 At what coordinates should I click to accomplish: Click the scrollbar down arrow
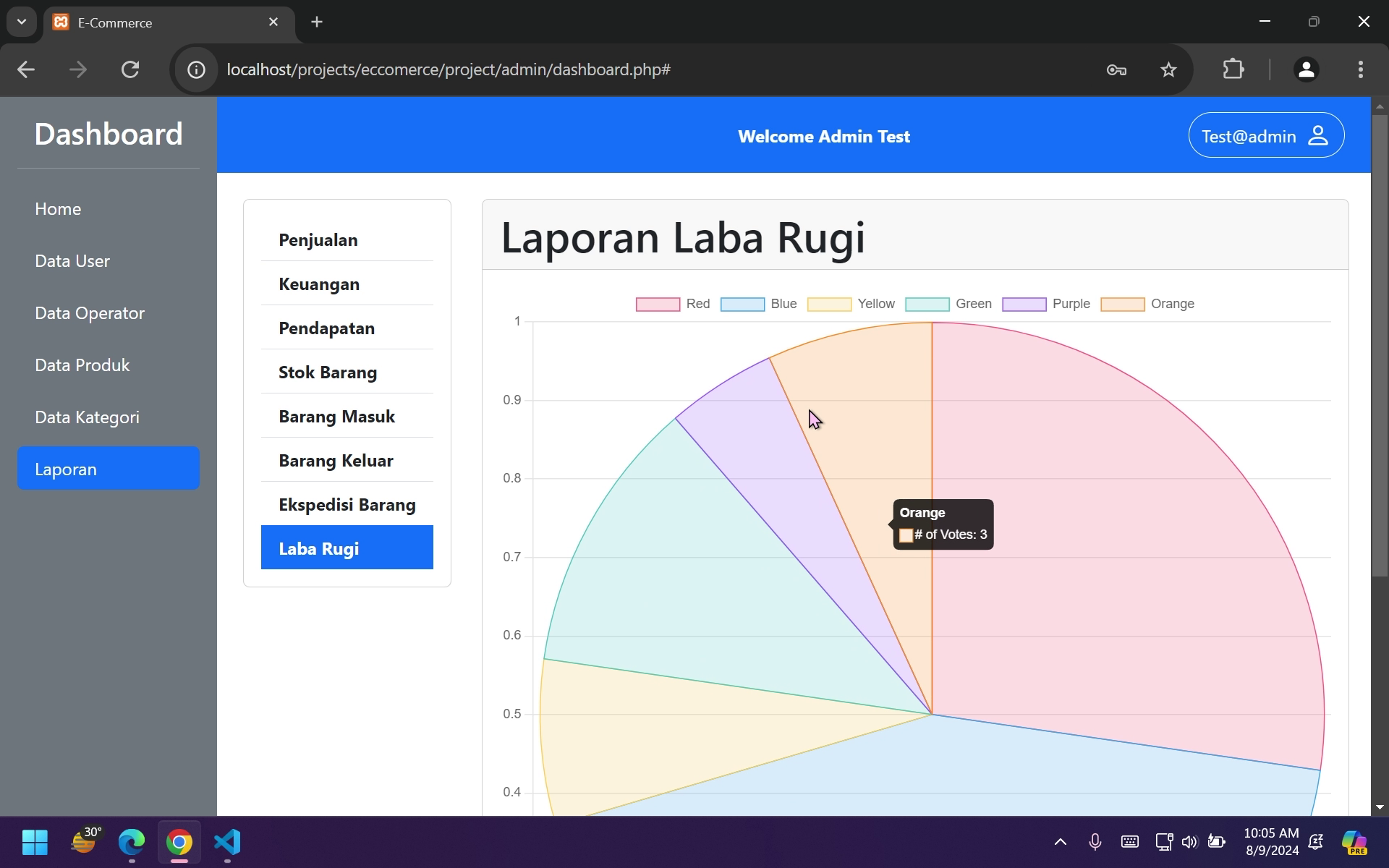[x=1380, y=807]
